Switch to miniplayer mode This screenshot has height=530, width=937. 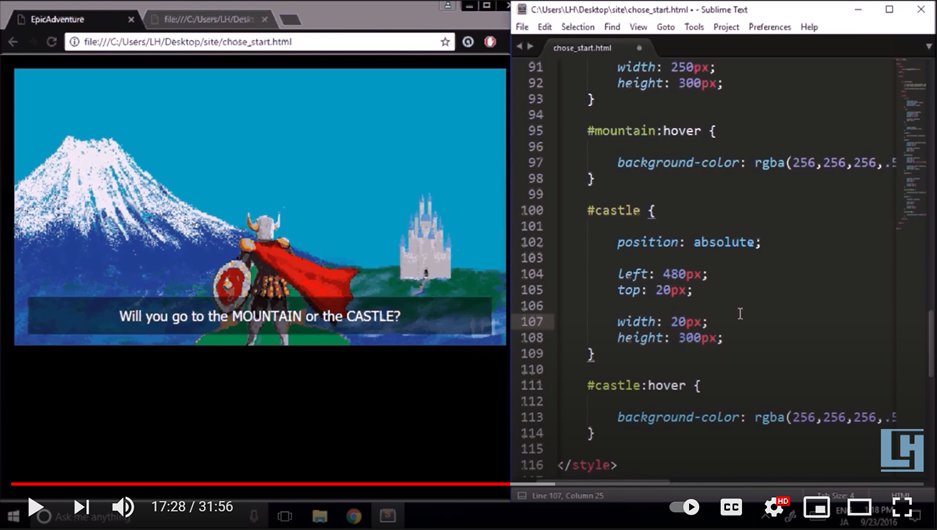(816, 507)
